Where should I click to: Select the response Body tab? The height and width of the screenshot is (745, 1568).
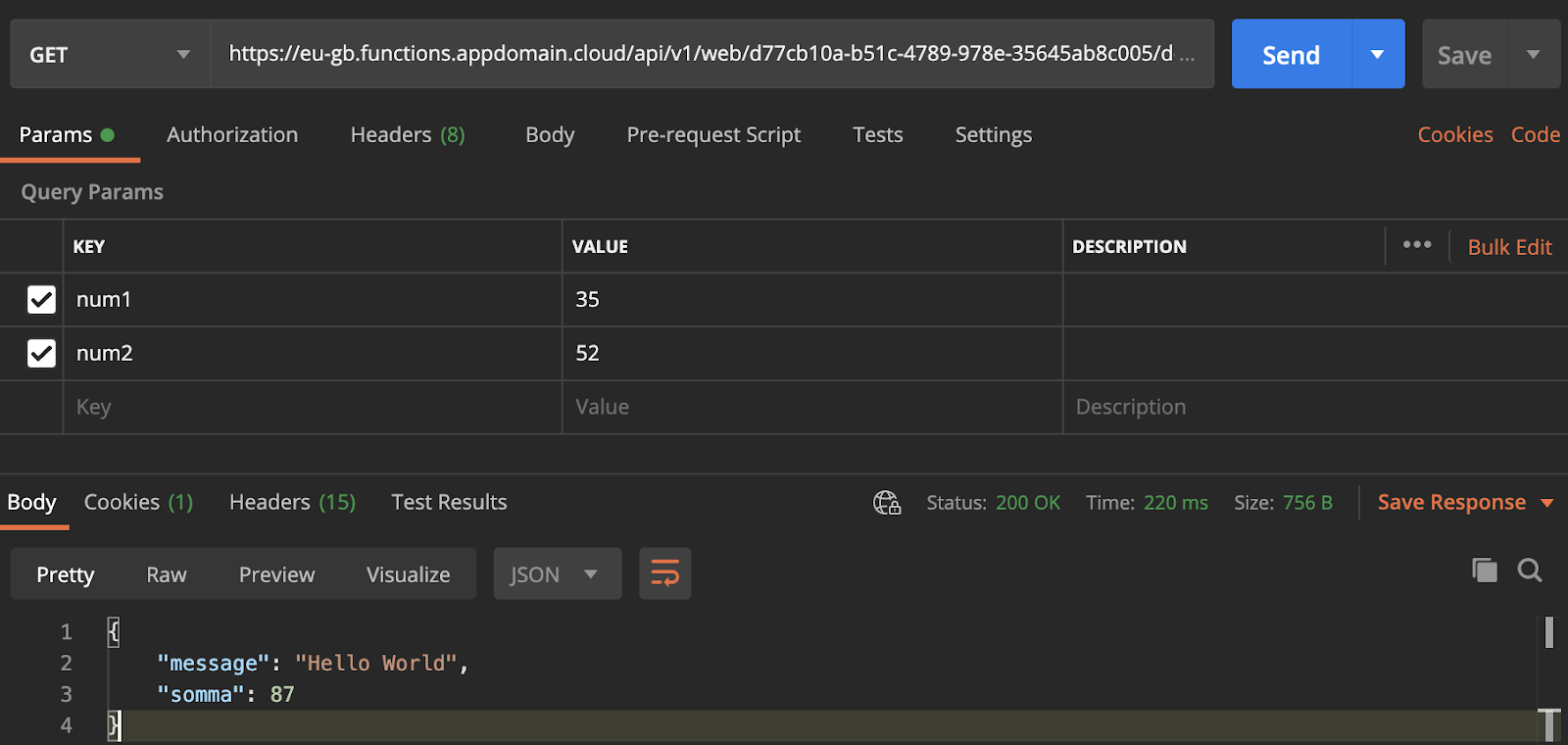pyautogui.click(x=31, y=503)
